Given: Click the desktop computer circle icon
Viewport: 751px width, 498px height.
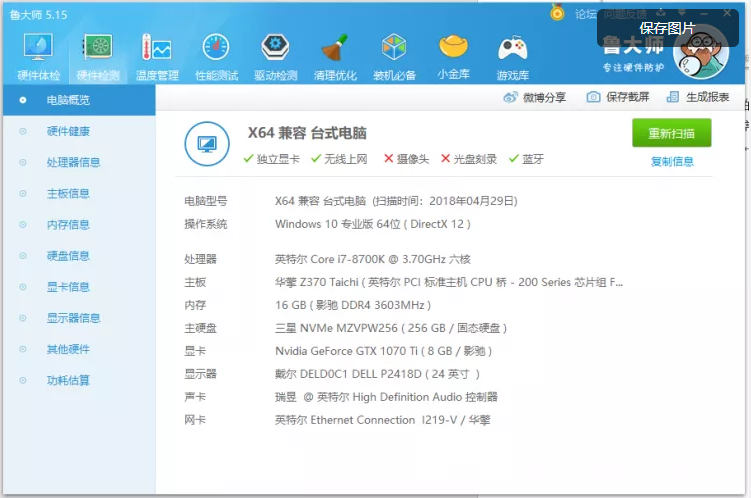Looking at the screenshot, I should [x=207, y=144].
